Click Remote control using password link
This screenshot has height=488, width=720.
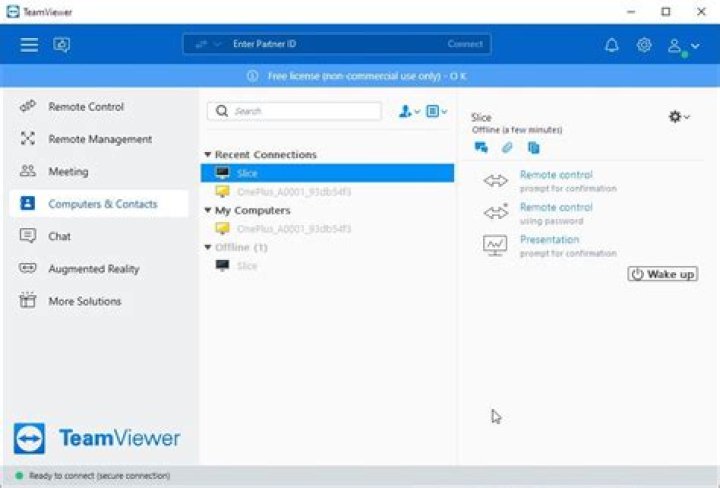coord(556,207)
